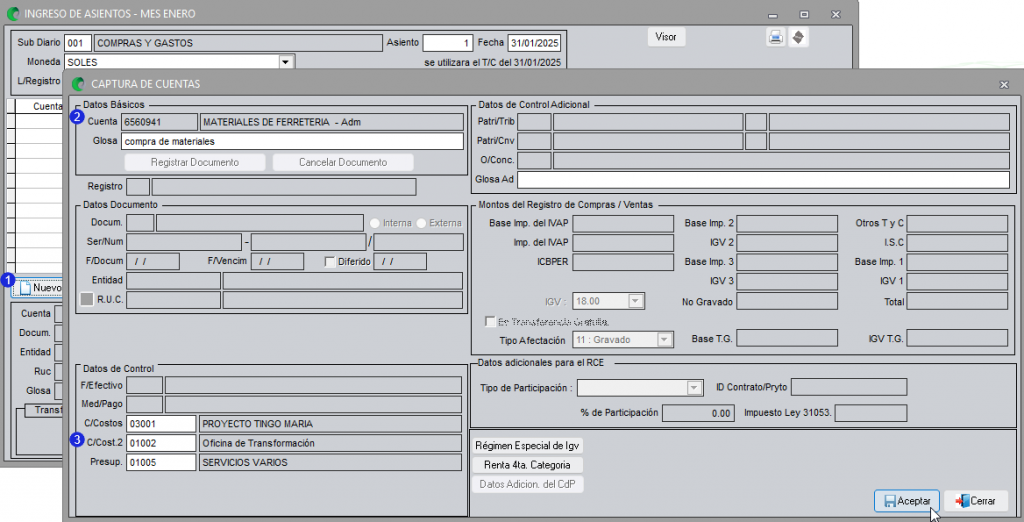
Task: Minimize the Ingreso de Asientos window
Action: (x=773, y=14)
